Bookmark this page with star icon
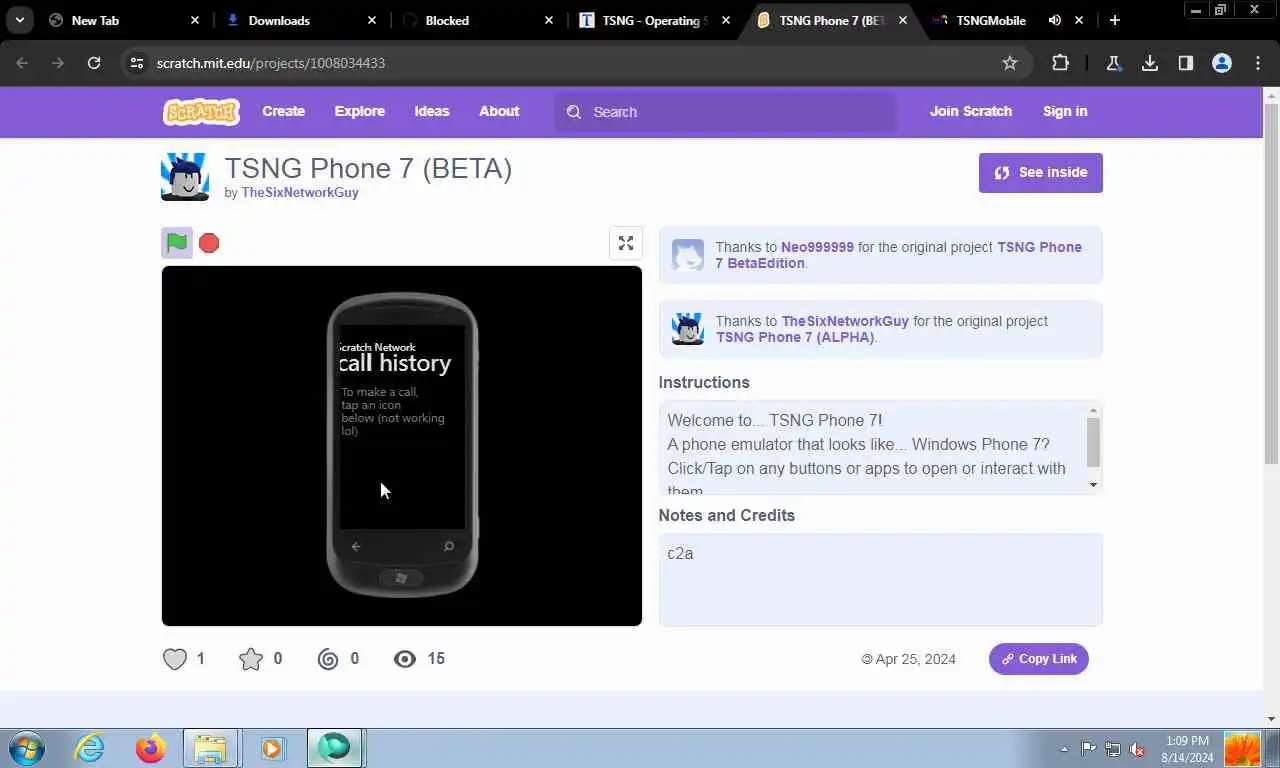Viewport: 1280px width, 768px height. pos(1010,63)
